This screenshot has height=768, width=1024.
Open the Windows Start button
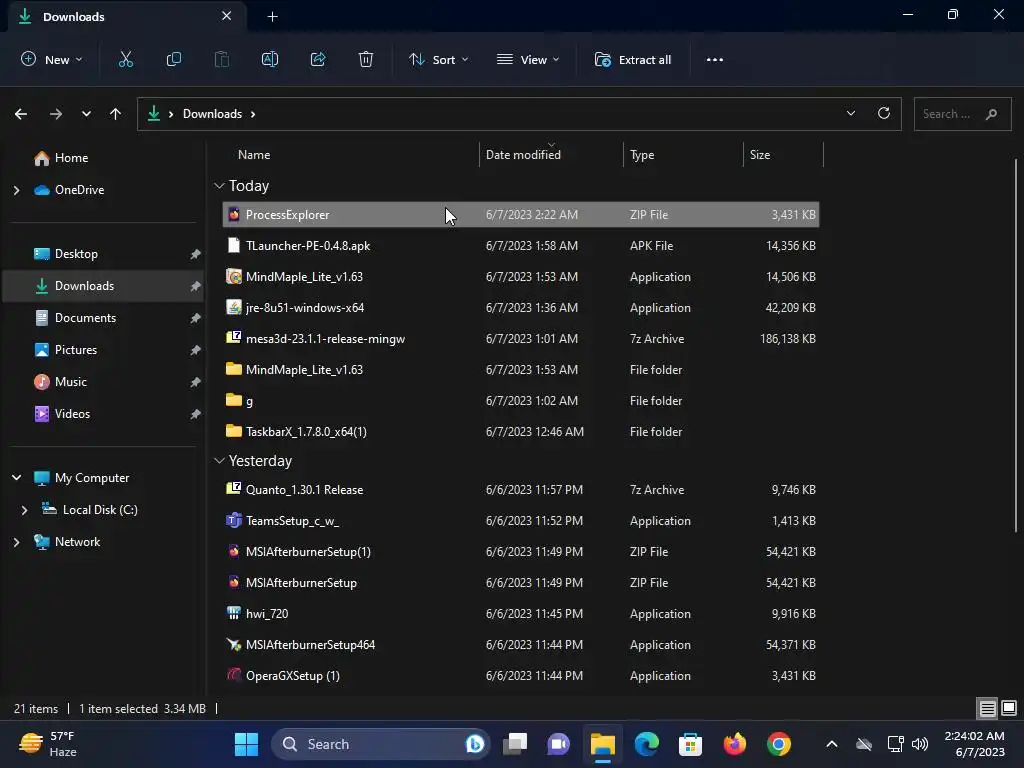[246, 744]
